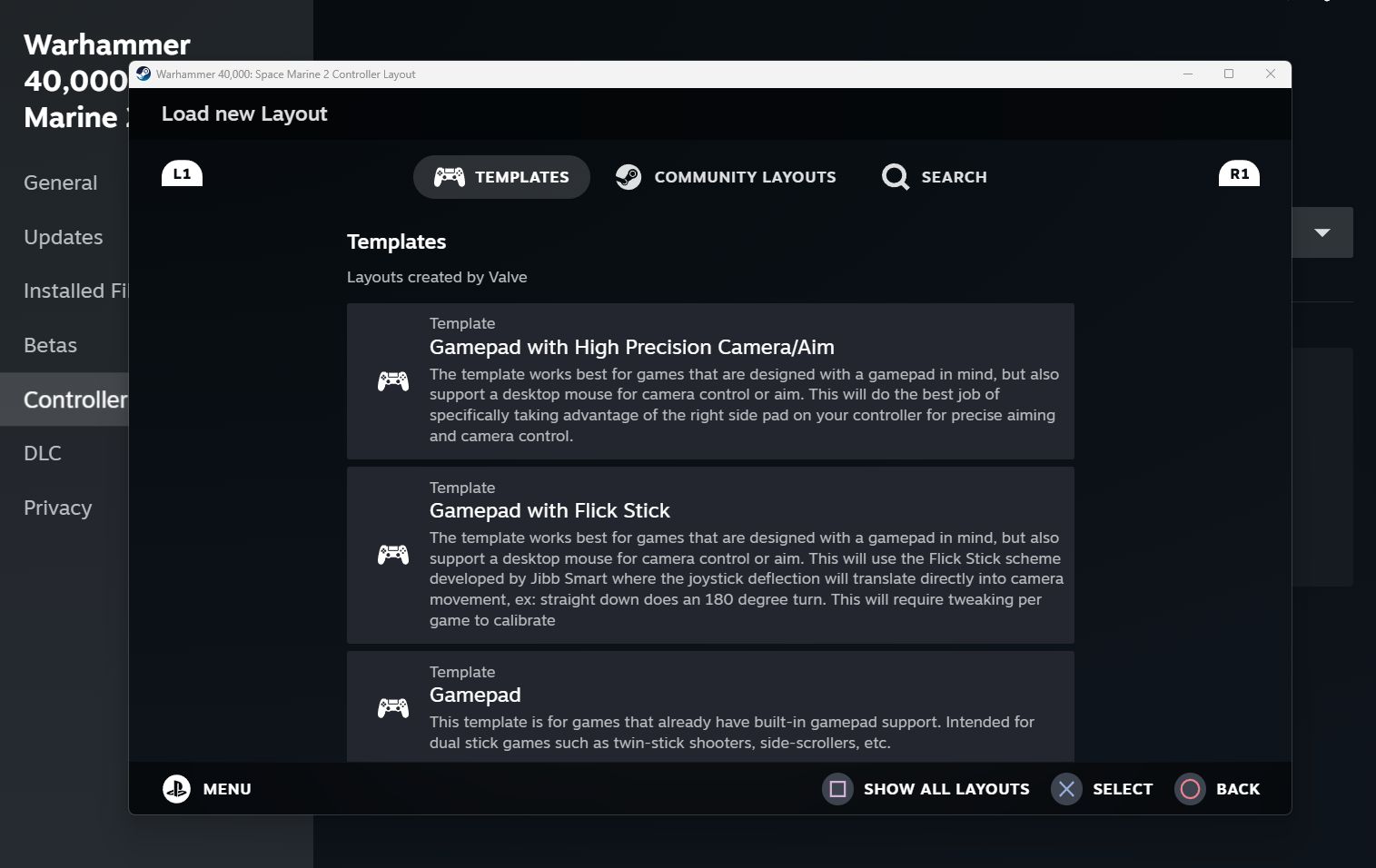
Task: Click gamepad icon of High Precision template
Action: pos(393,381)
